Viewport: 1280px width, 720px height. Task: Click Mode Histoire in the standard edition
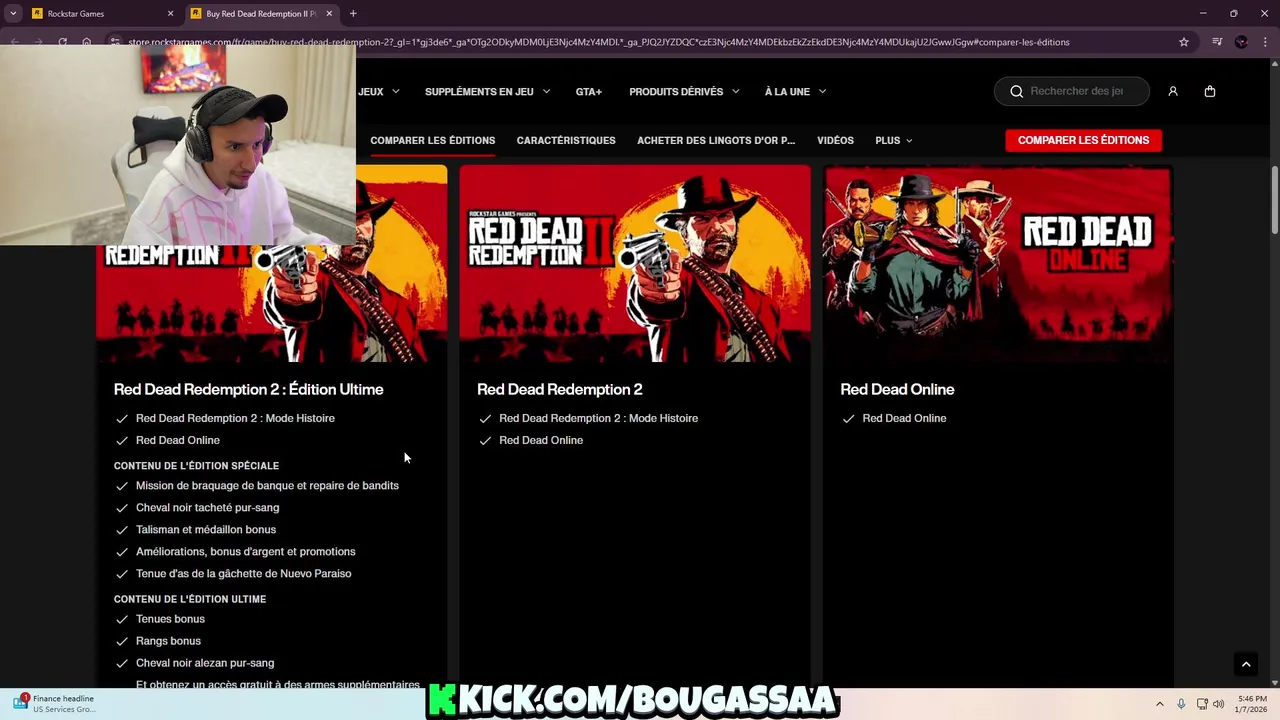click(x=598, y=418)
